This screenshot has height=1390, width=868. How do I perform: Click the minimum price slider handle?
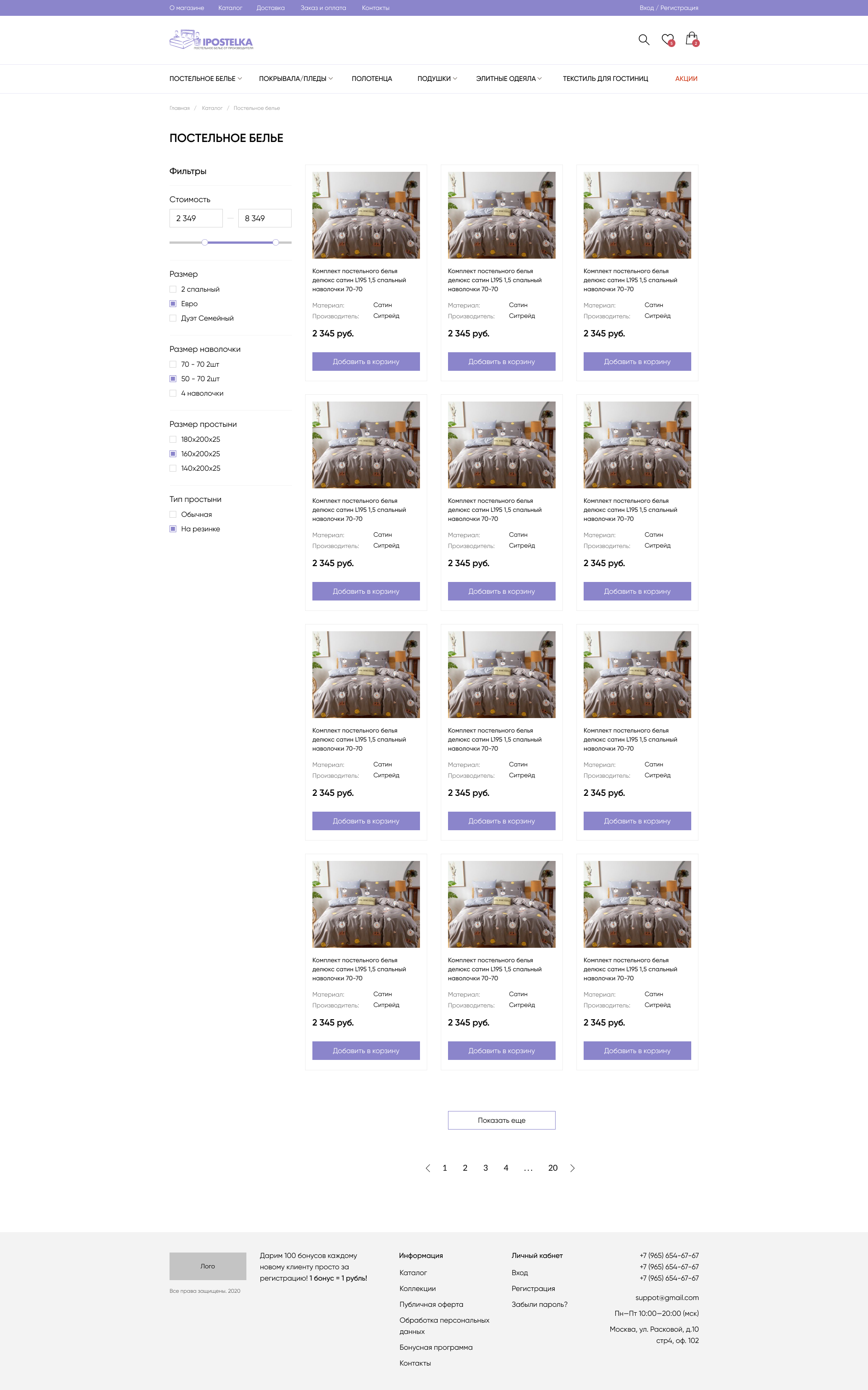coord(205,242)
